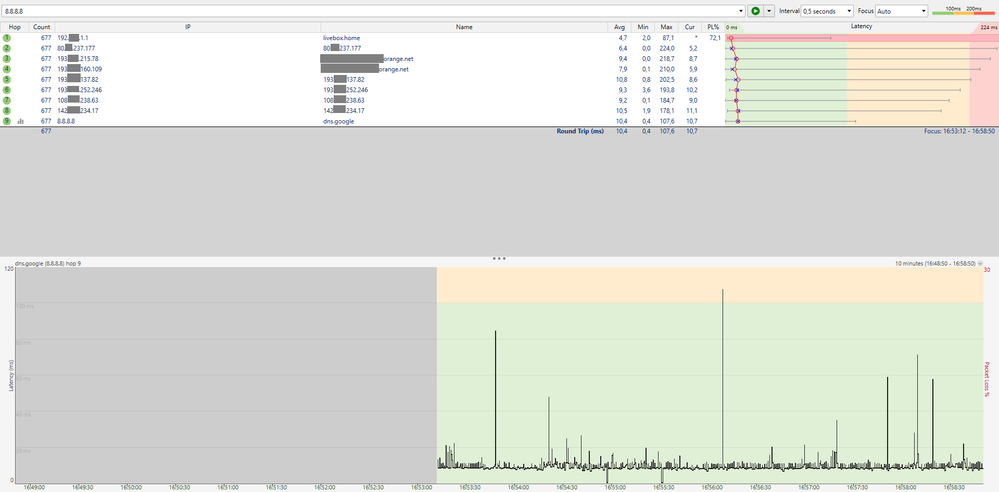Viewport: 999px width, 492px height.
Task: Click the 8.8.8.8 IP in hop 9
Action: 66,121
